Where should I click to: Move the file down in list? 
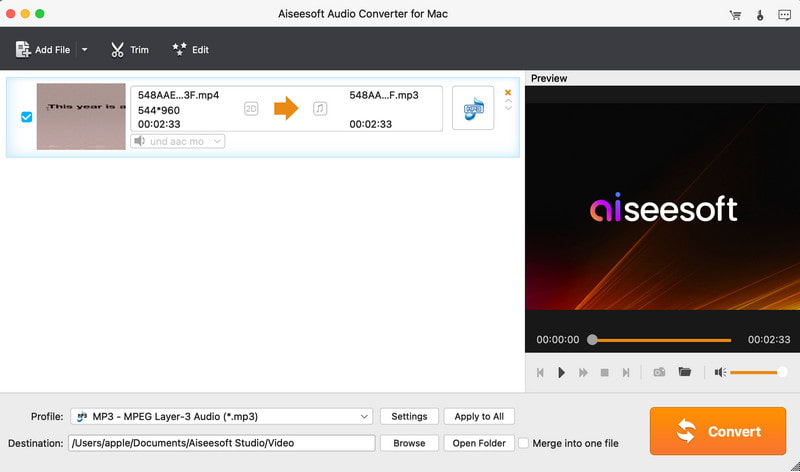508,108
